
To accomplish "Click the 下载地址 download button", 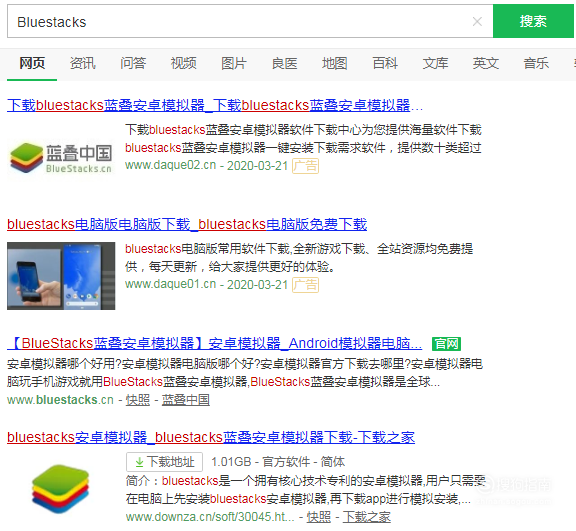I will pos(164,462).
